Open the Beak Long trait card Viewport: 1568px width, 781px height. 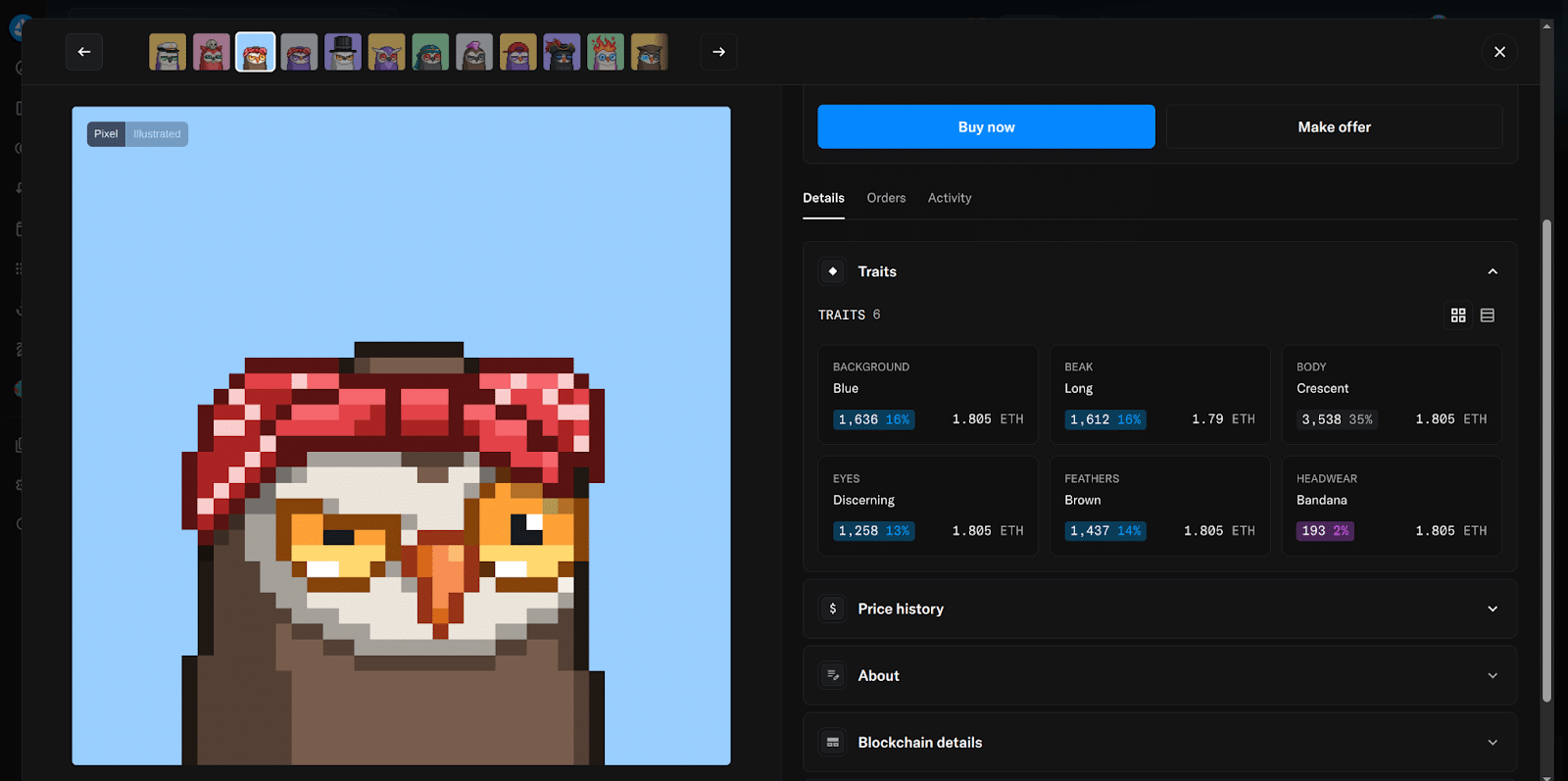tap(1159, 395)
